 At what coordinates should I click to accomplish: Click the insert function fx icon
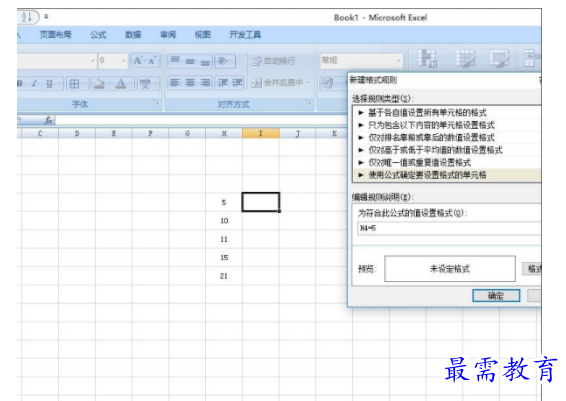(x=49, y=121)
